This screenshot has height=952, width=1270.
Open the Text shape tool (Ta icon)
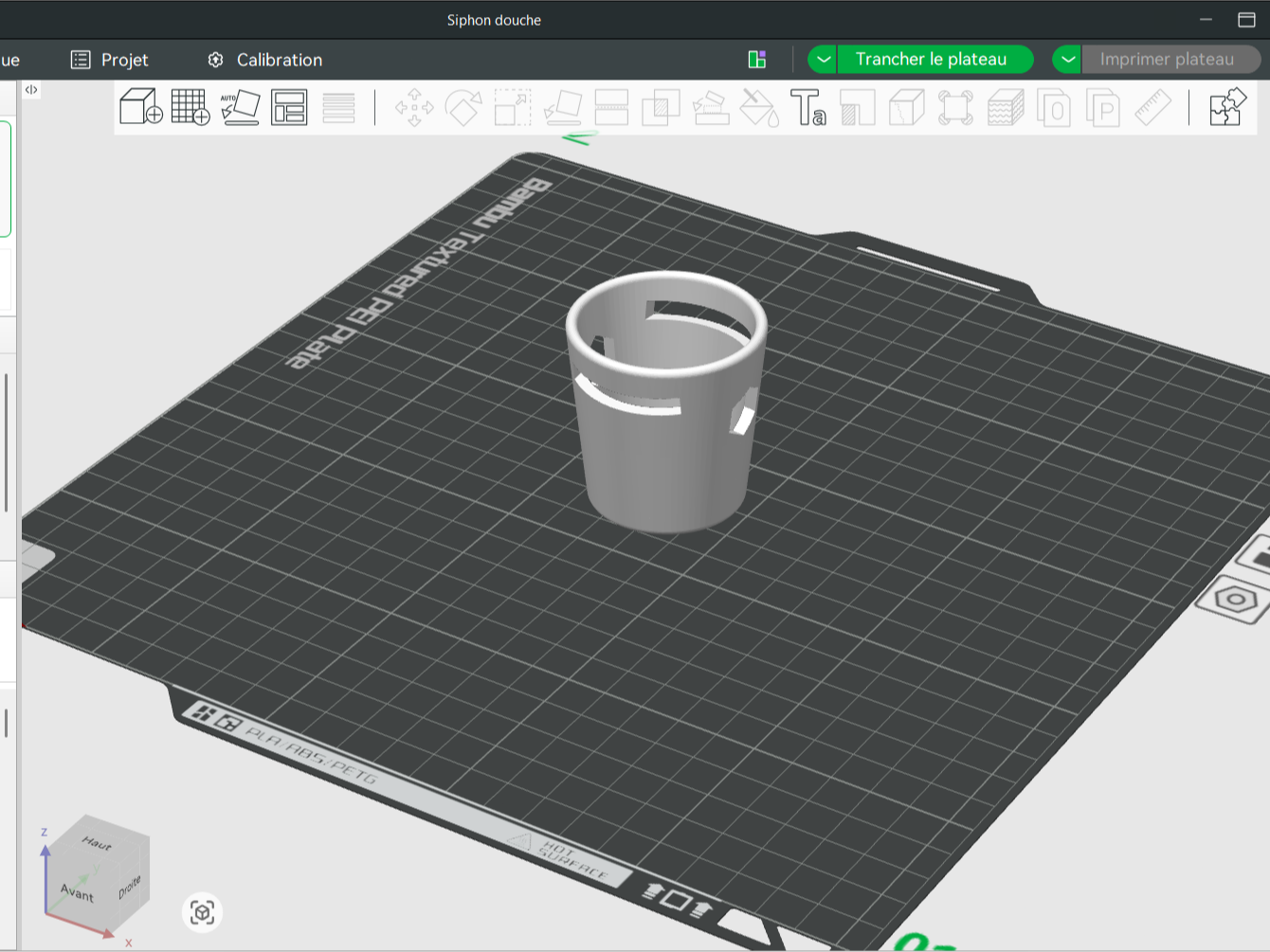coord(808,107)
